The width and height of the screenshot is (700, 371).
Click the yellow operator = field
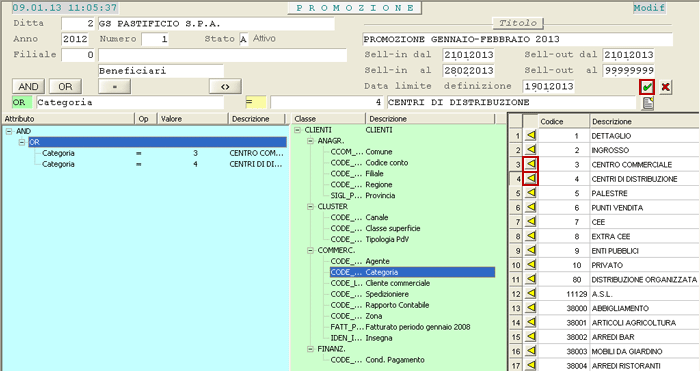[256, 102]
